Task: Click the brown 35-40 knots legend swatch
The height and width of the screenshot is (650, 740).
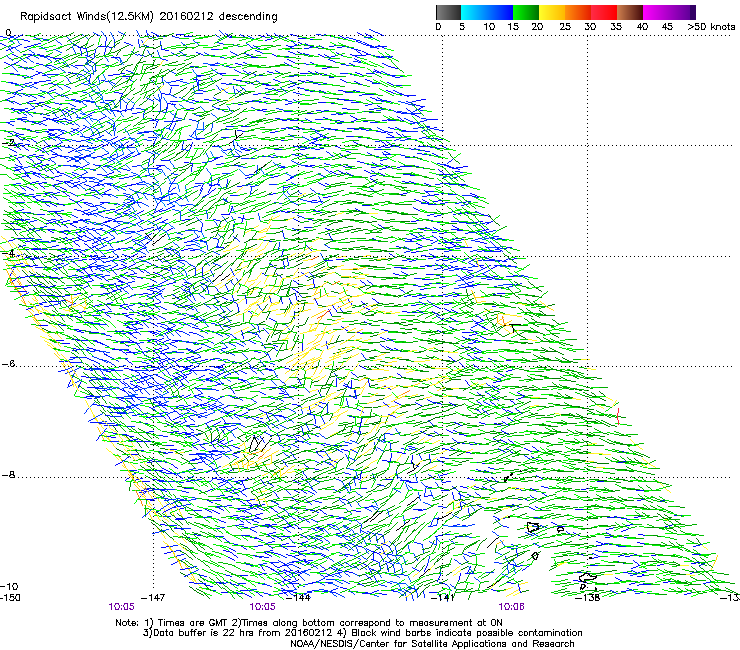Action: [630, 12]
